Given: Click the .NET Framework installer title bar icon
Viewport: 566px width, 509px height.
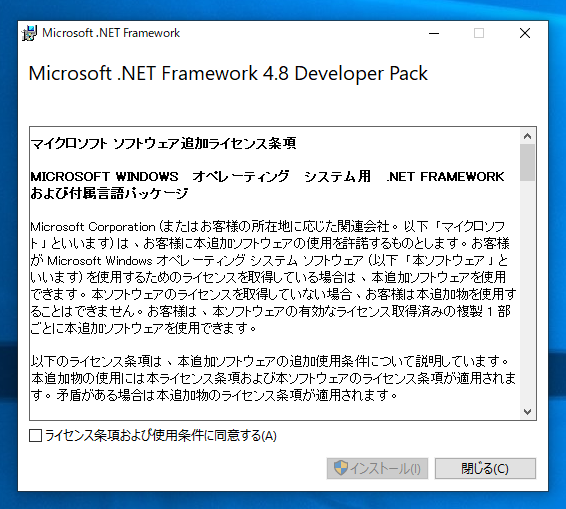Looking at the screenshot, I should pos(29,33).
